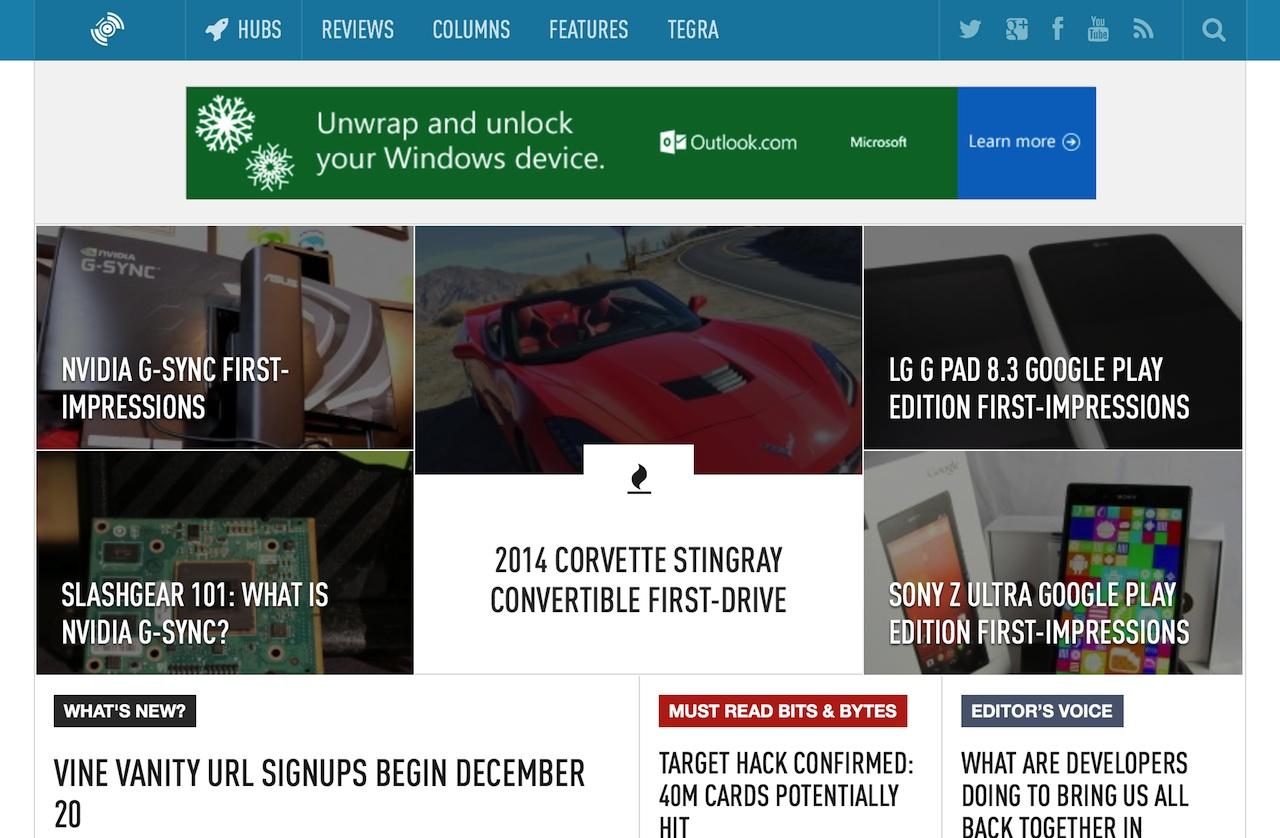Open search with the magnifier icon
This screenshot has height=838, width=1280.
tap(1213, 30)
